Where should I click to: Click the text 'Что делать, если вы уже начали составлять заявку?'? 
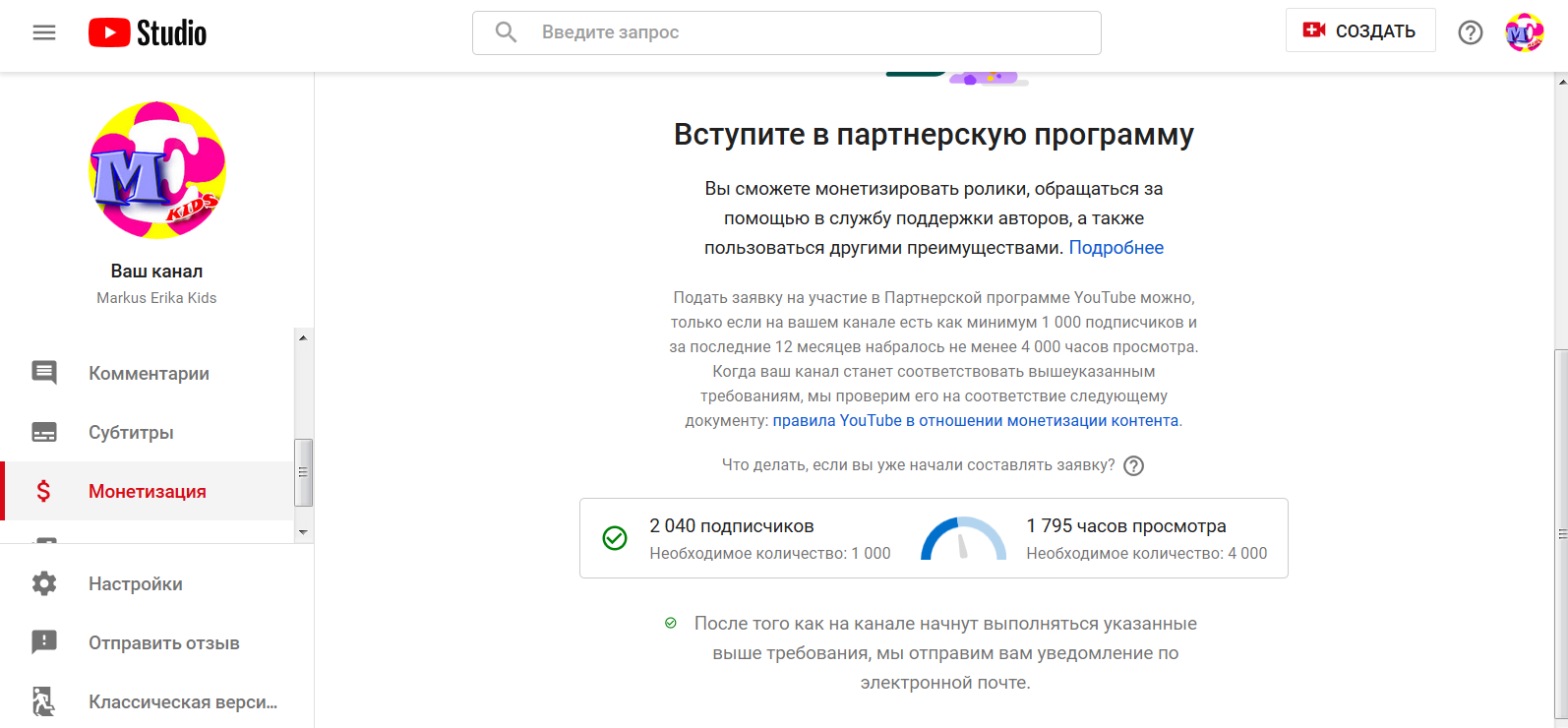click(x=919, y=465)
